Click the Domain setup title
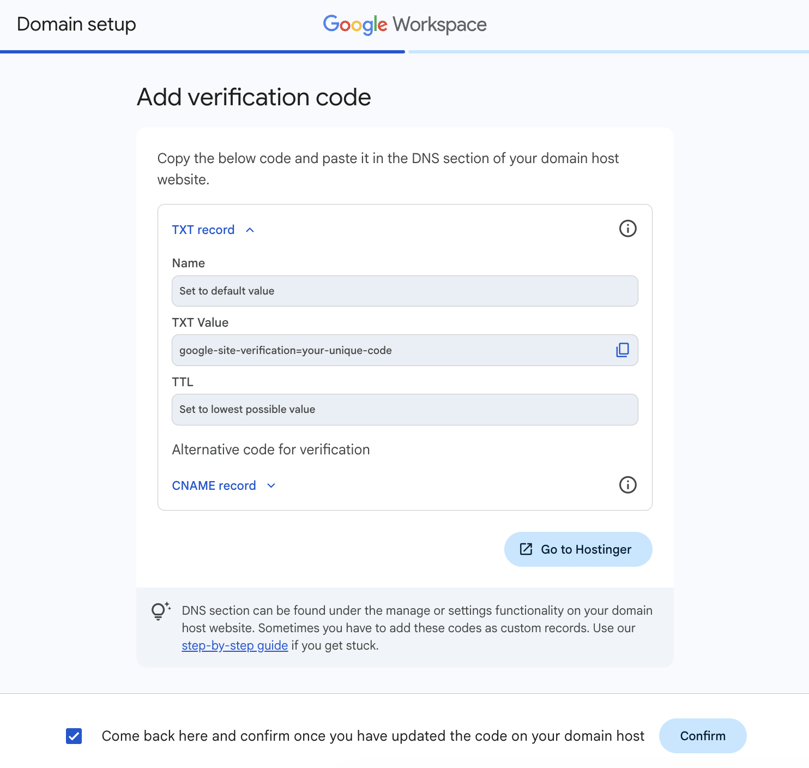809x768 pixels. point(76,24)
